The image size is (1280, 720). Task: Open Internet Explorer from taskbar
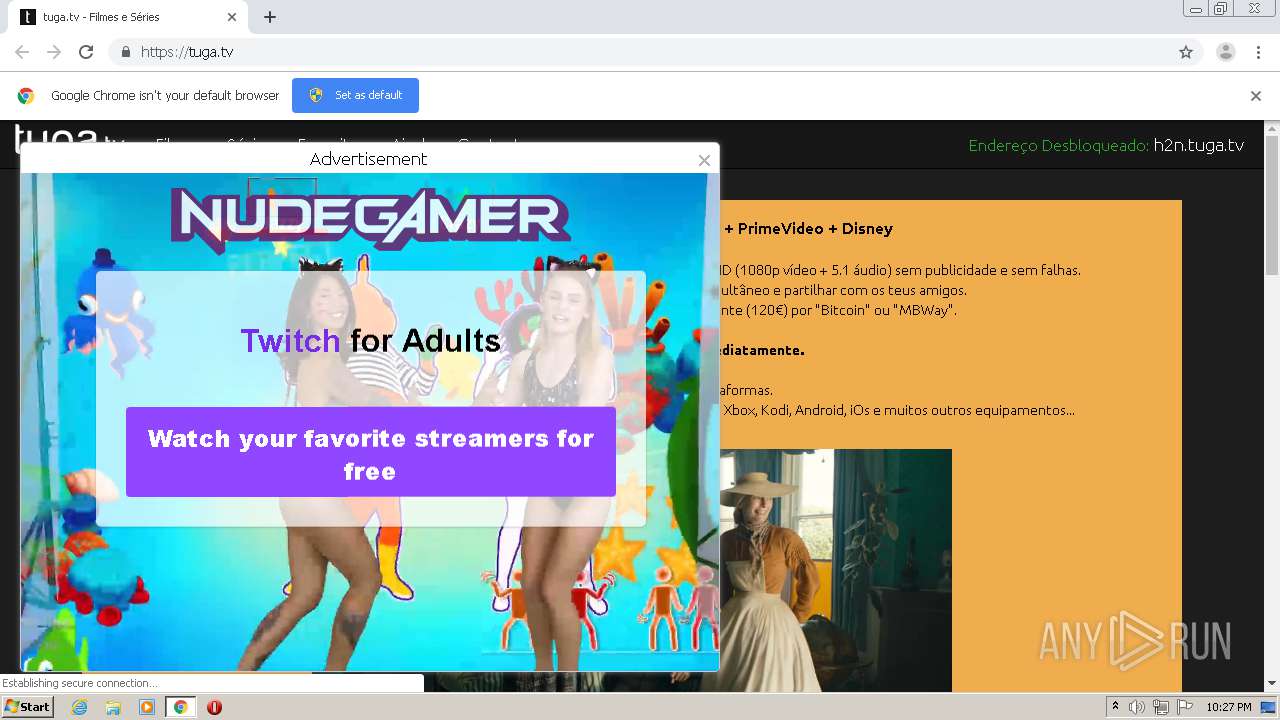tap(80, 707)
